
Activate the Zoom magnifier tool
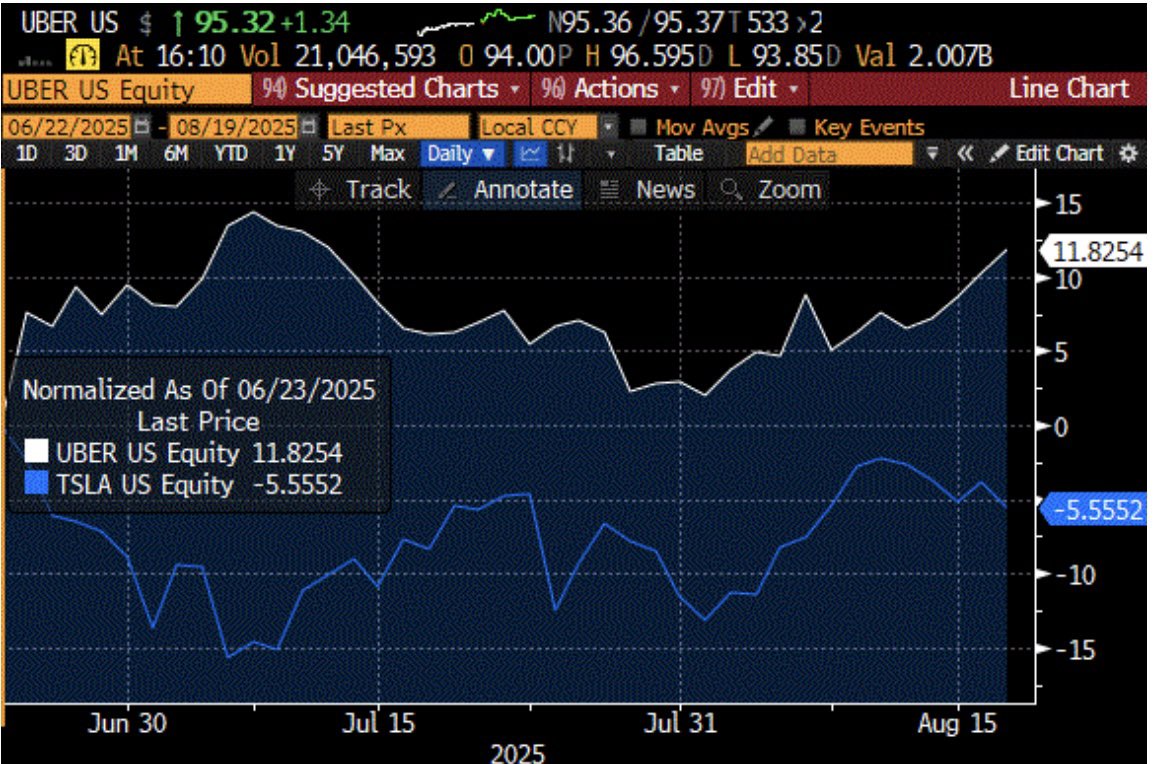[x=770, y=190]
